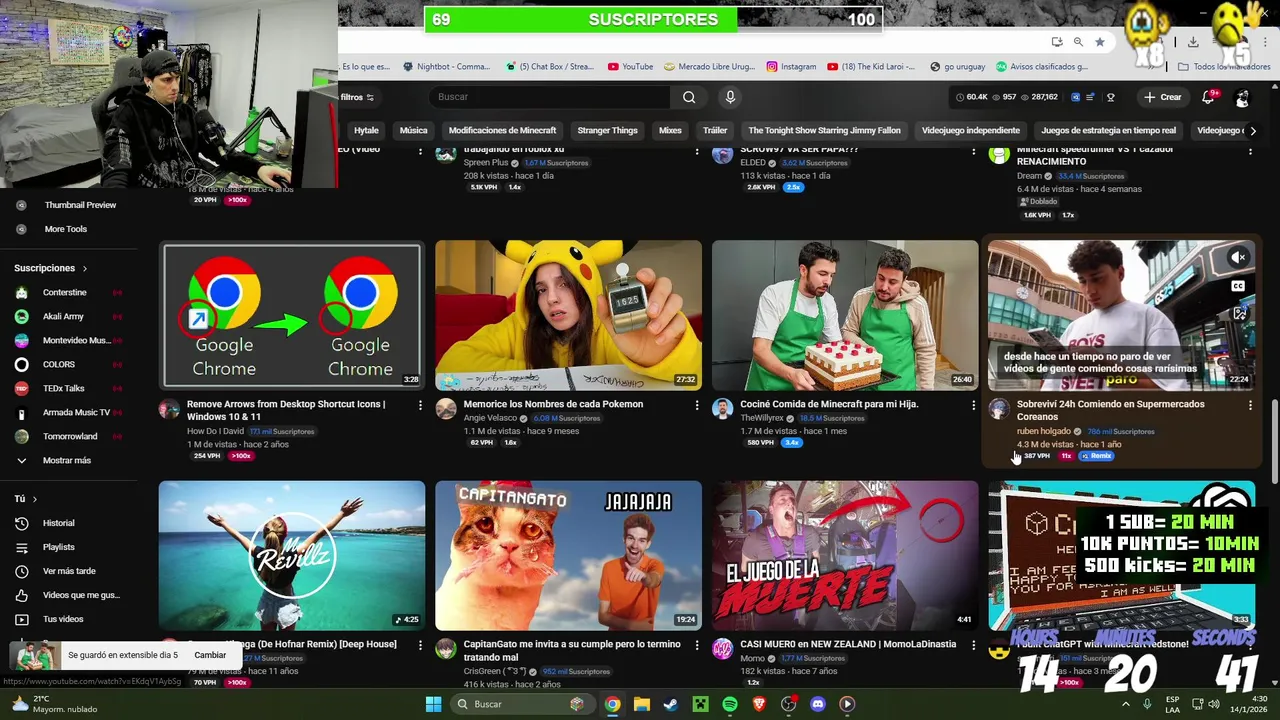This screenshot has width=1280, height=720.
Task: Open Todos los marcadores folder
Action: click(x=1224, y=67)
